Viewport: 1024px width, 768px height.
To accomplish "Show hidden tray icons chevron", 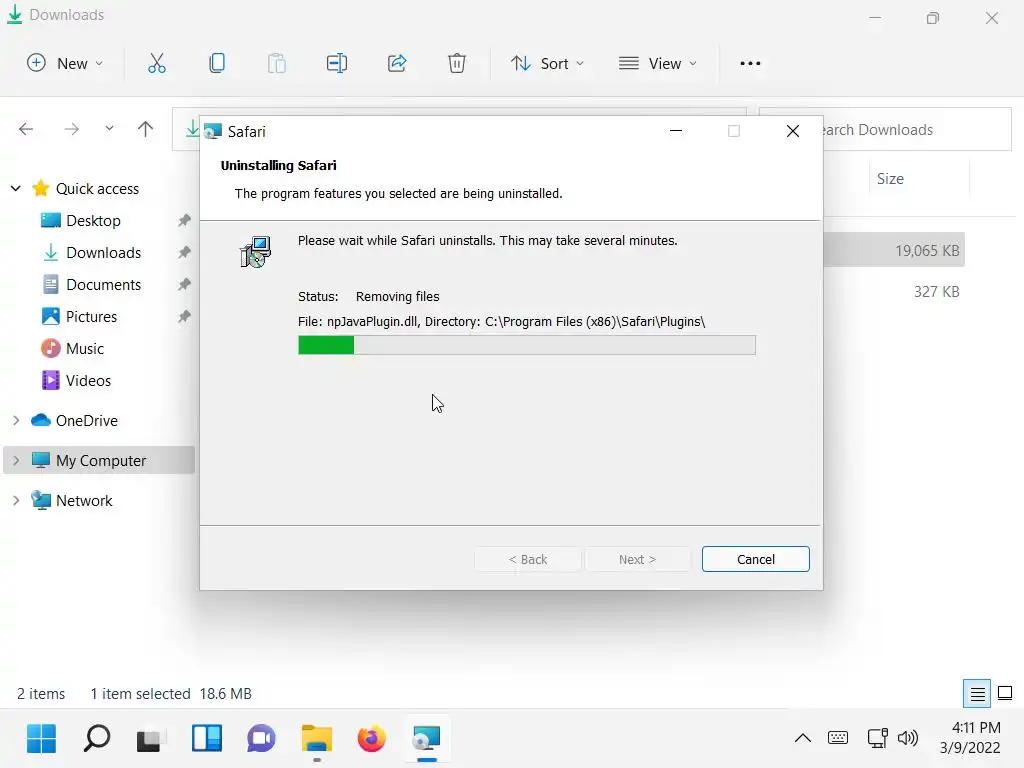I will pyautogui.click(x=803, y=738).
